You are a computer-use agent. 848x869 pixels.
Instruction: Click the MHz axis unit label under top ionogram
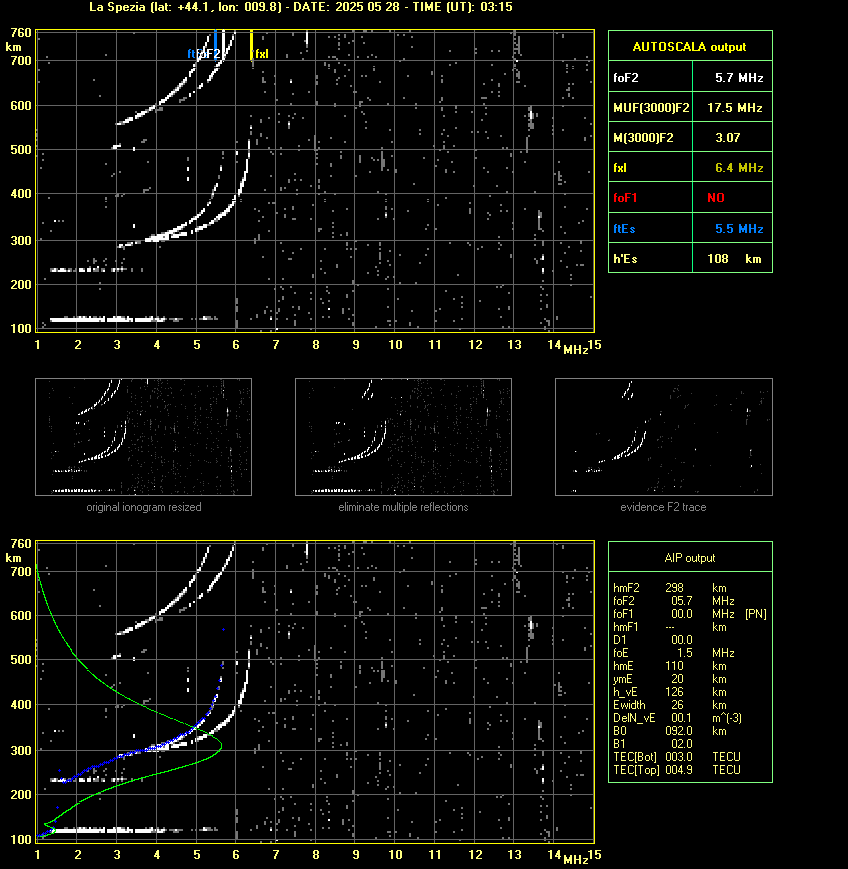[575, 350]
